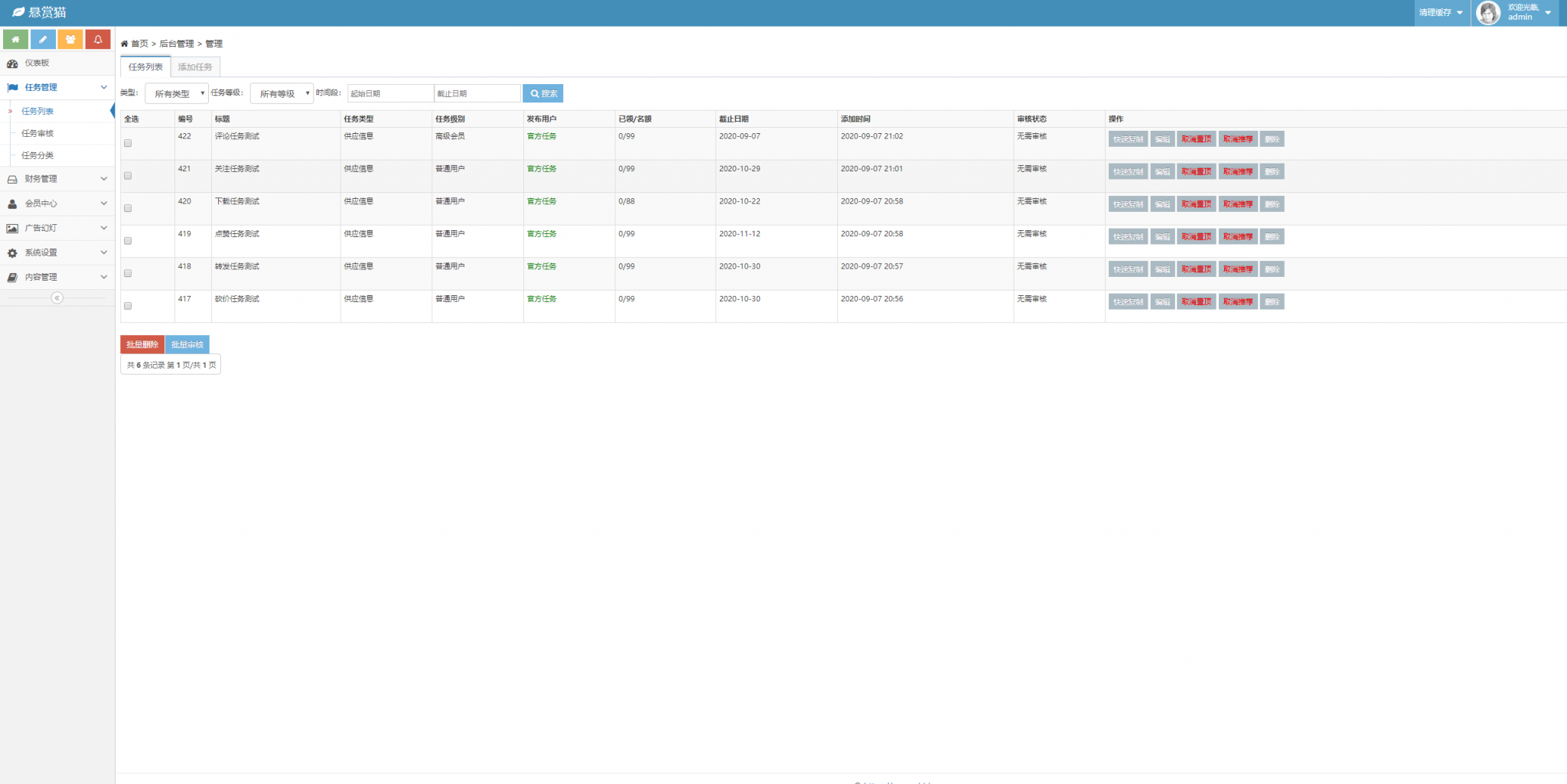Click the home icon in the breadcrumb
Image resolution: width=1567 pixels, height=784 pixels.
click(x=125, y=44)
